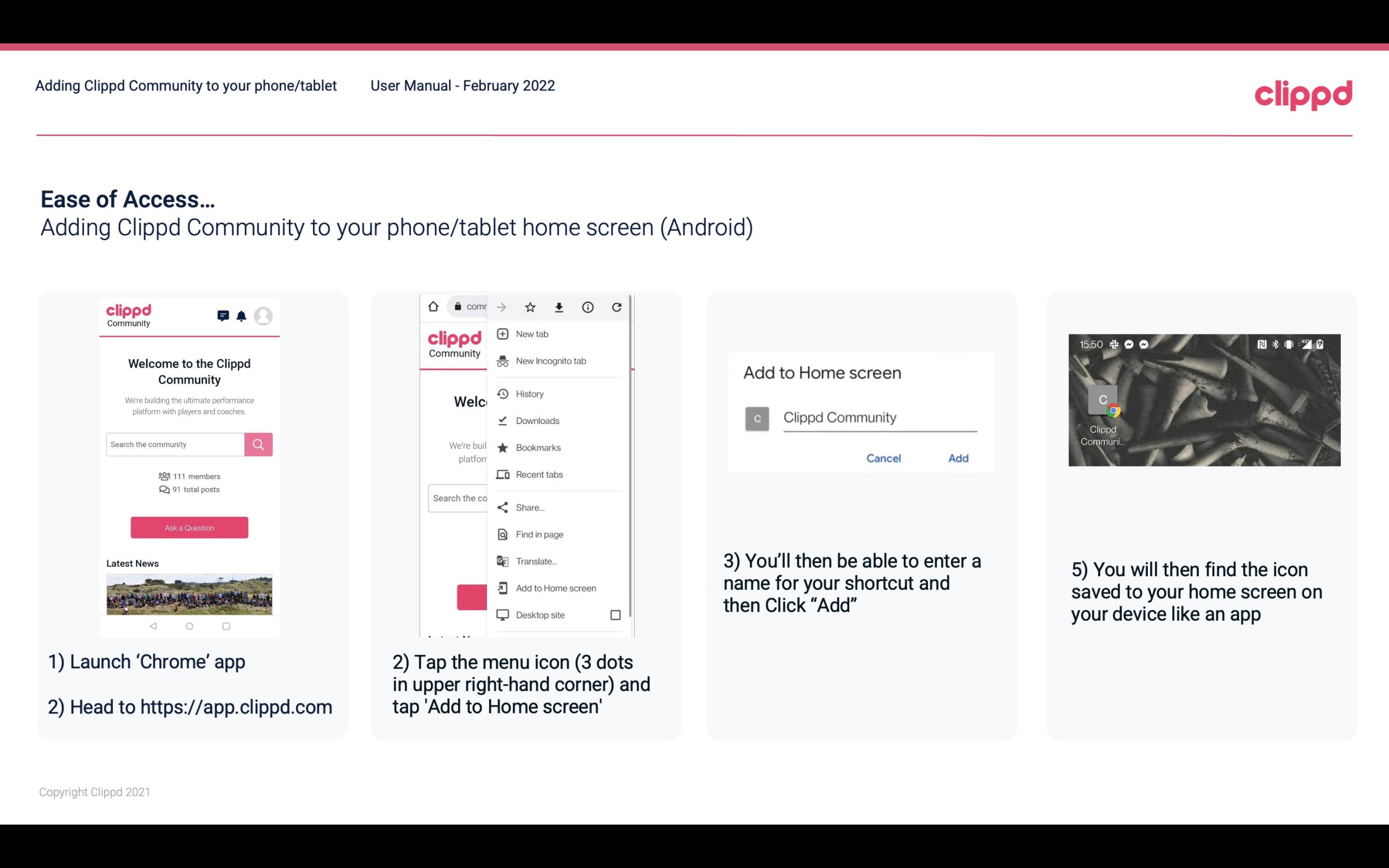Click the search magnifier icon
The width and height of the screenshot is (1389, 868).
click(259, 443)
